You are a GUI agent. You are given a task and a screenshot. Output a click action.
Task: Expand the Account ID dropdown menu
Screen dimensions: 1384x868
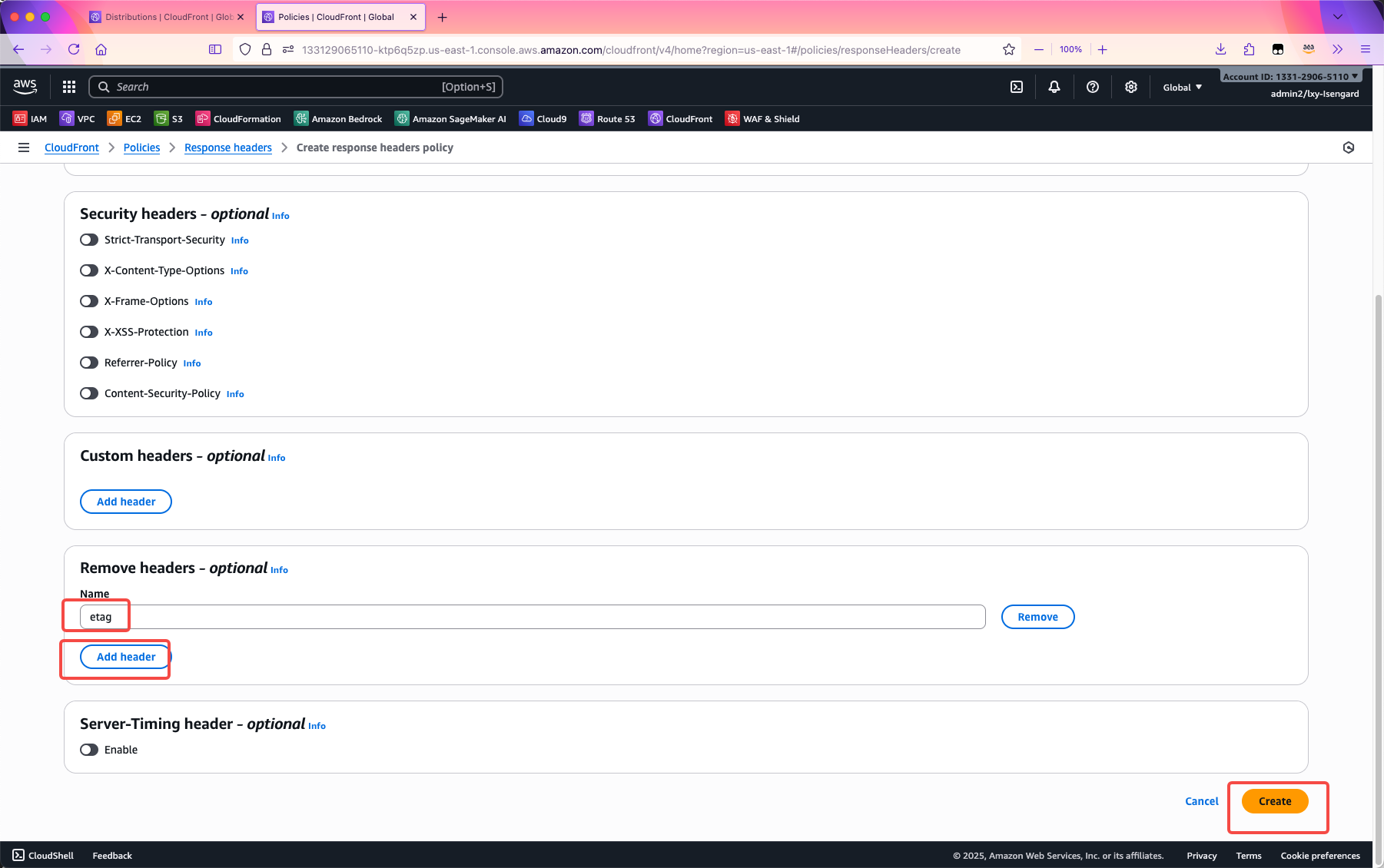pyautogui.click(x=1289, y=77)
